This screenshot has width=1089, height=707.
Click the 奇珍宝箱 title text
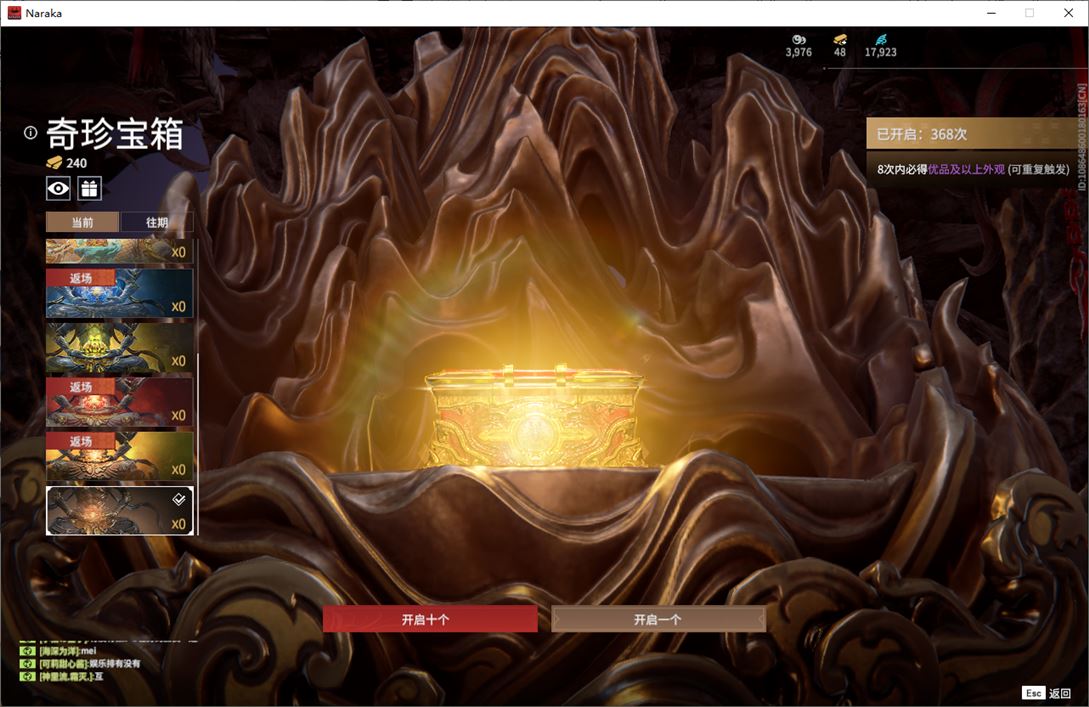pos(115,134)
